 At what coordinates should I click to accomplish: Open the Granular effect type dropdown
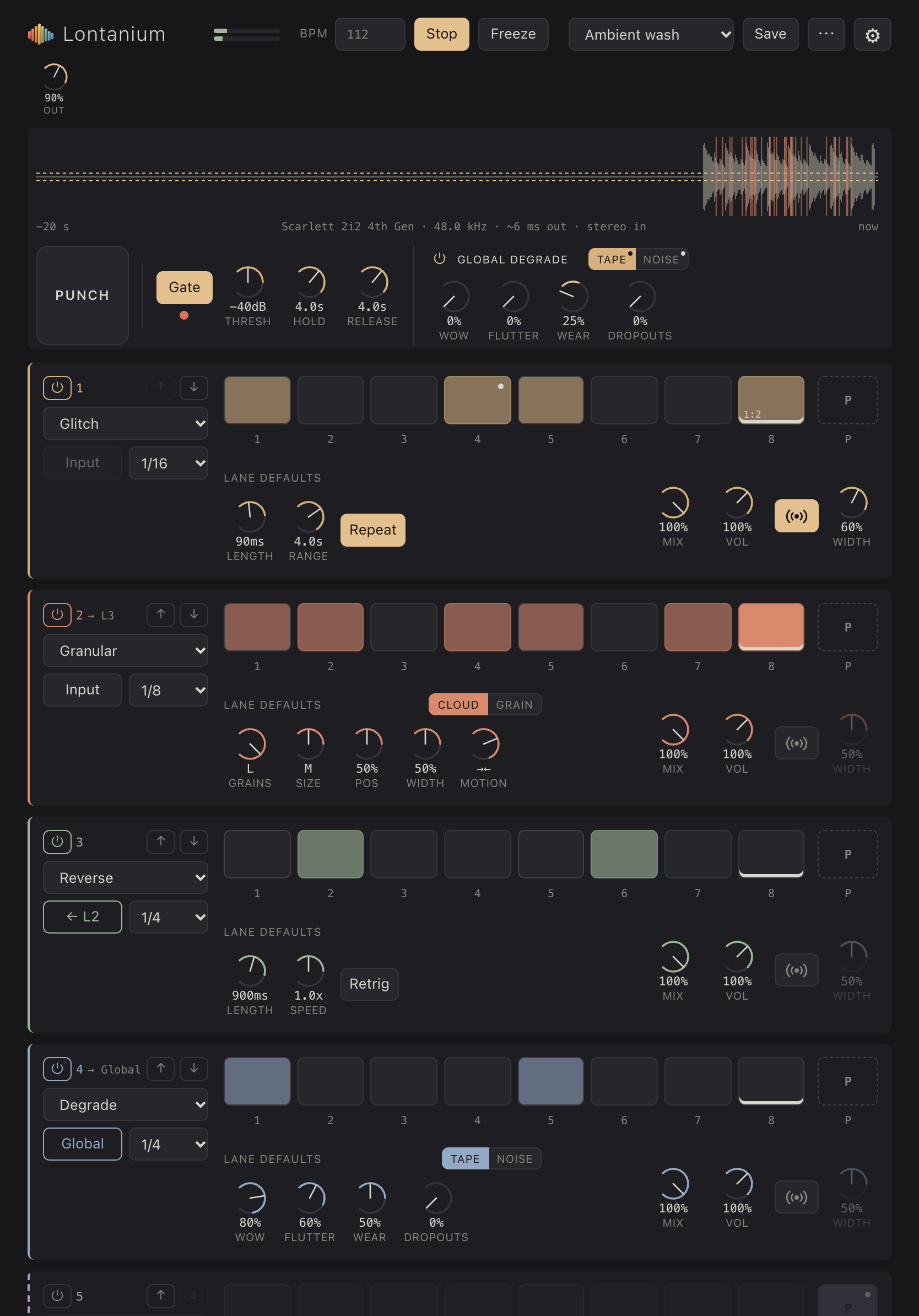tap(126, 650)
